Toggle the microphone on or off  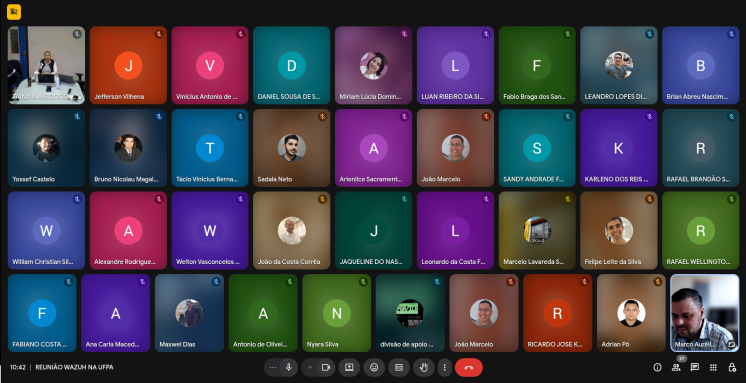pos(288,367)
